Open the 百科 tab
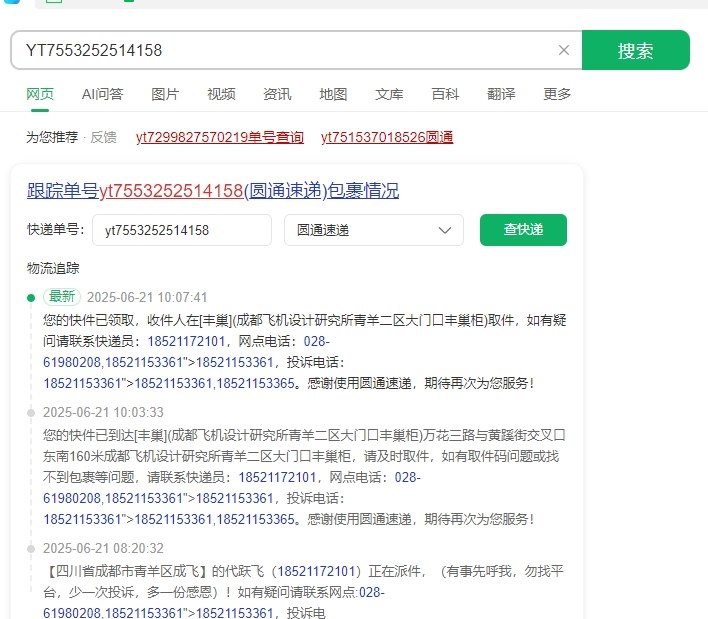This screenshot has height=619, width=708. pyautogui.click(x=445, y=94)
